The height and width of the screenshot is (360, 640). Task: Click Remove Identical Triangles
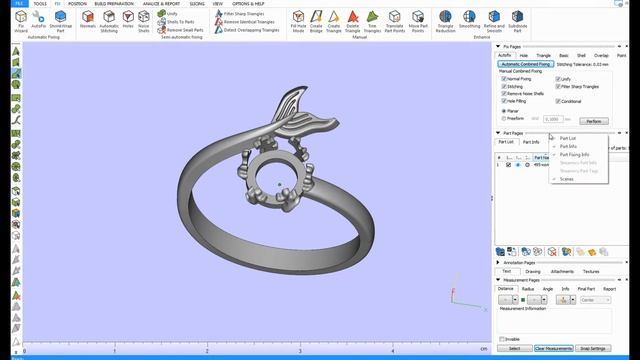tap(245, 22)
